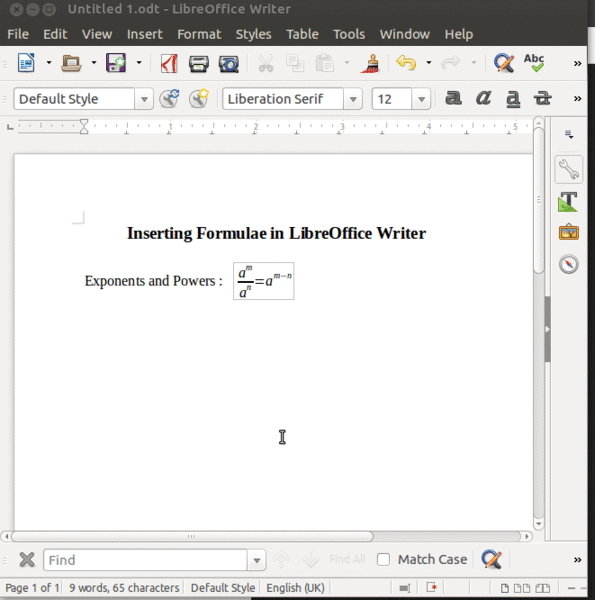Open the Tools menu
The width and height of the screenshot is (595, 600).
[349, 34]
